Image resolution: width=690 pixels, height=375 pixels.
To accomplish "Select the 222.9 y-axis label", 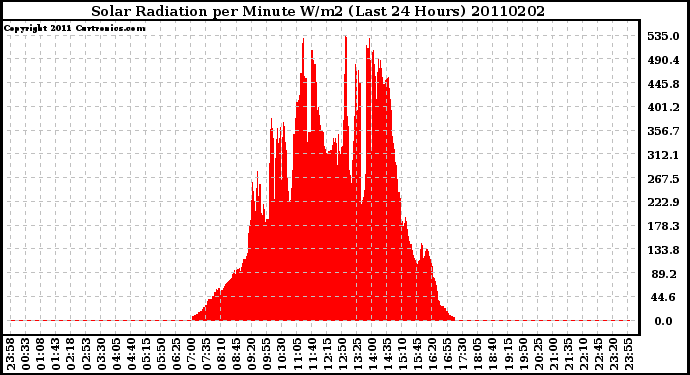I will coord(663,202).
